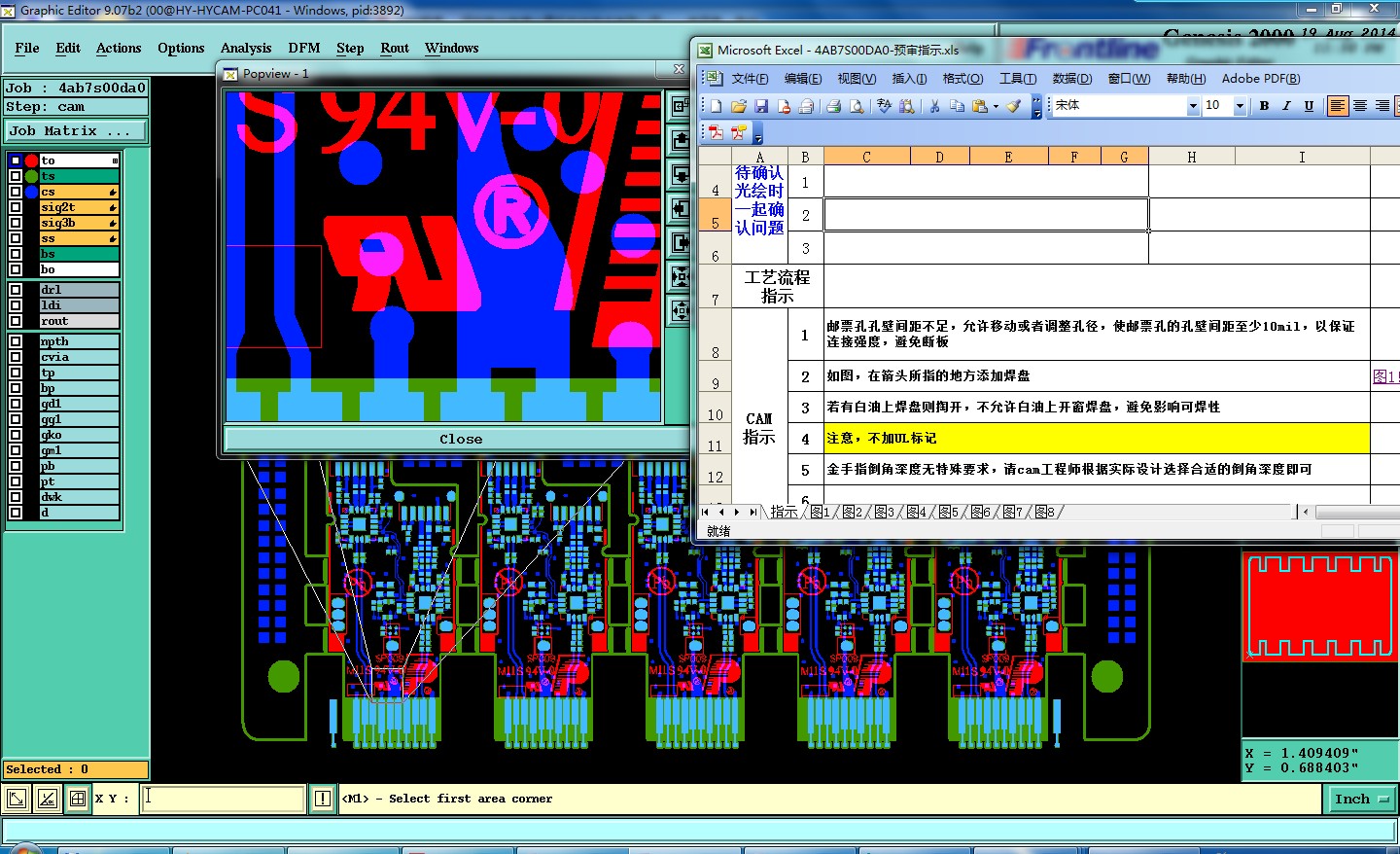The height and width of the screenshot is (854, 1400).
Task: Click the Job Matrix button
Action: click(76, 130)
